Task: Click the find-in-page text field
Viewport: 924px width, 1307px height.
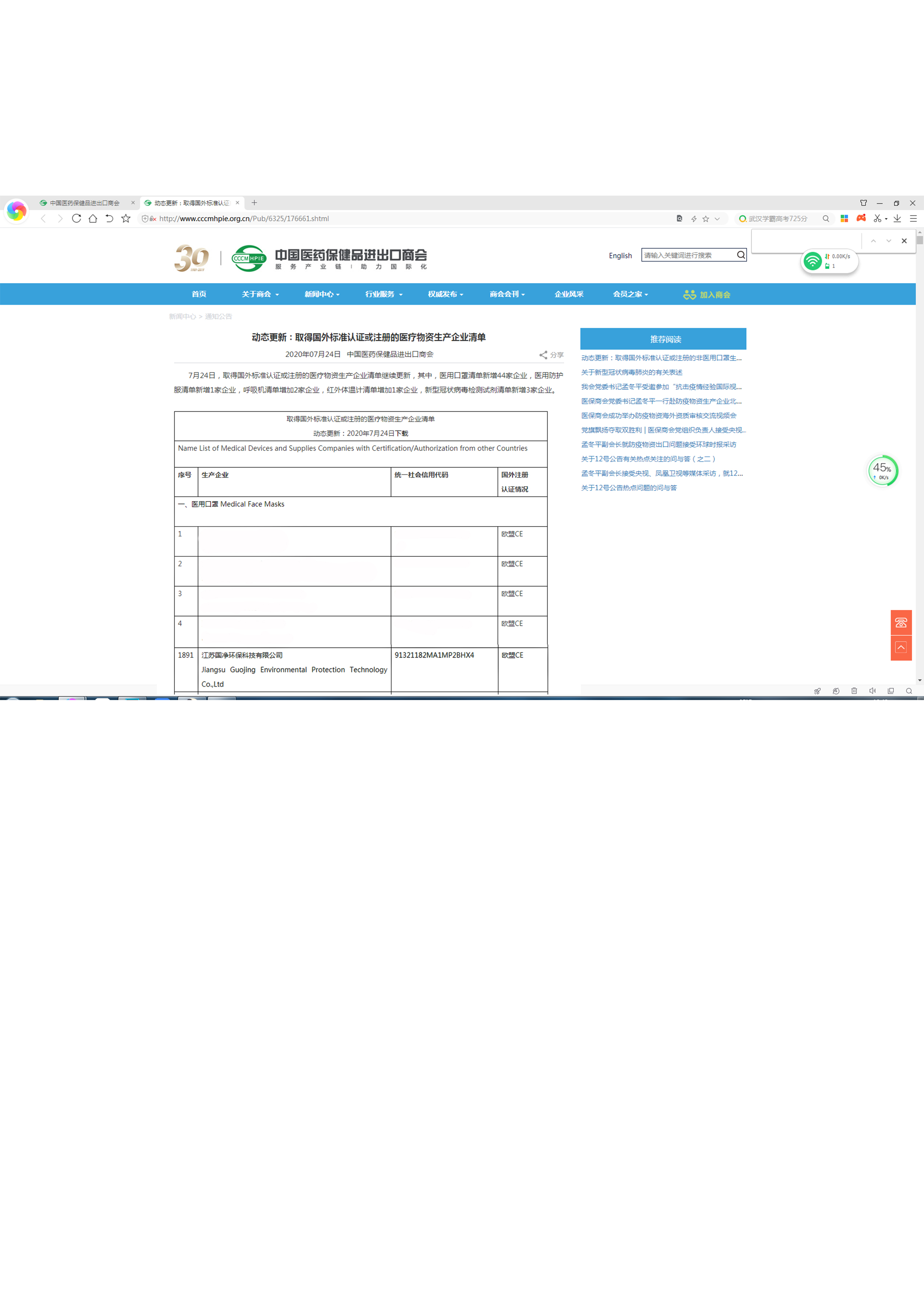Action: coord(807,241)
